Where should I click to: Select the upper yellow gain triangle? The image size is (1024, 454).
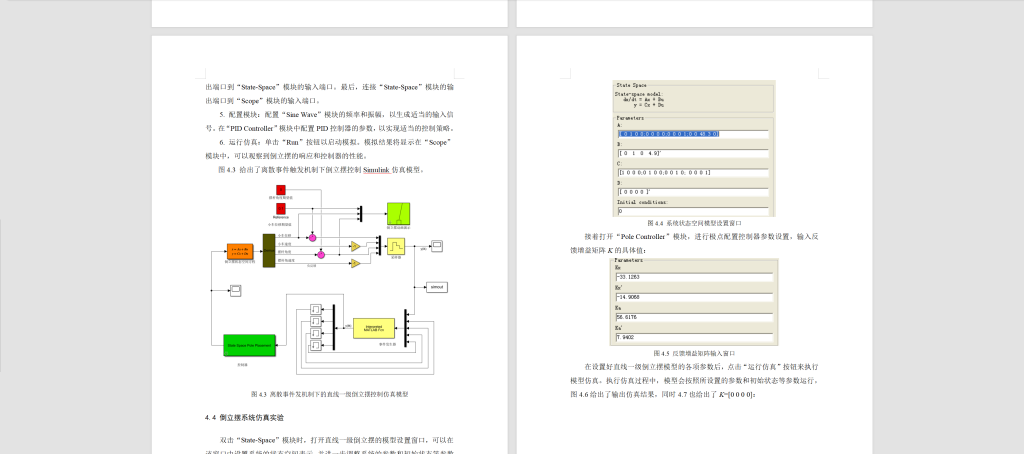coord(355,246)
